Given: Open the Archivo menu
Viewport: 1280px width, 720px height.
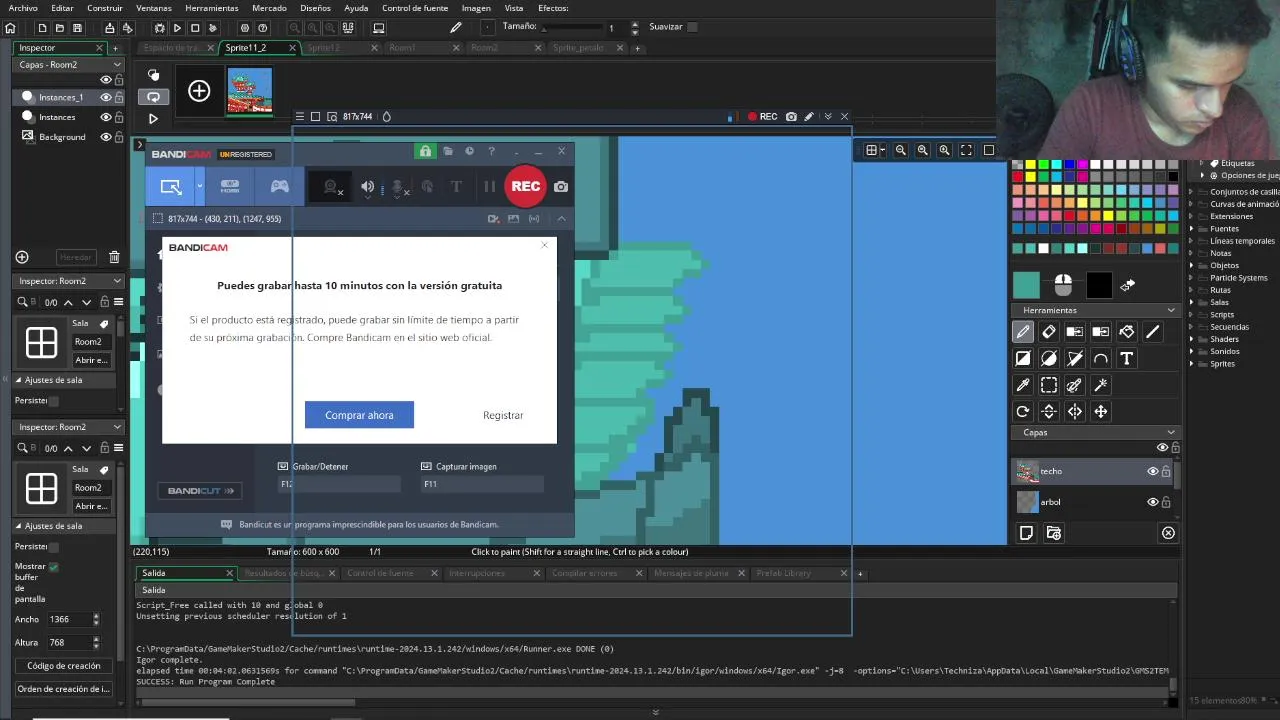Looking at the screenshot, I should point(23,8).
